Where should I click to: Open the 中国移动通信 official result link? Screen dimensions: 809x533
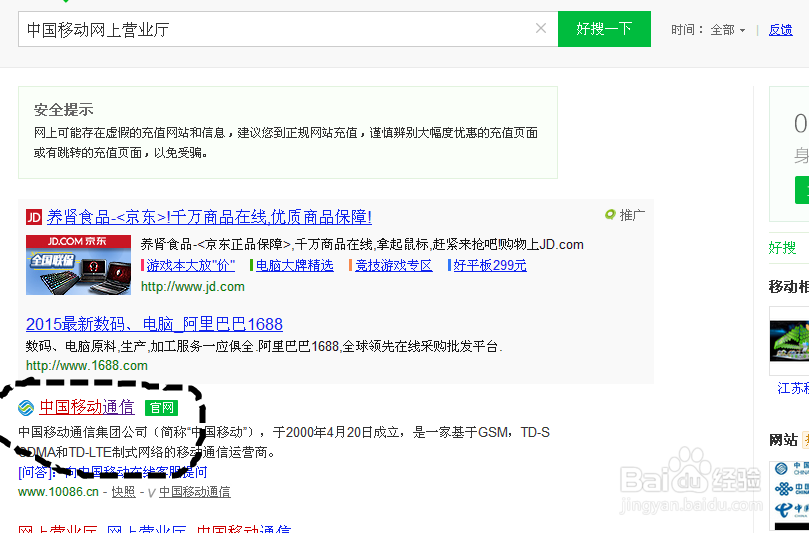[x=87, y=407]
